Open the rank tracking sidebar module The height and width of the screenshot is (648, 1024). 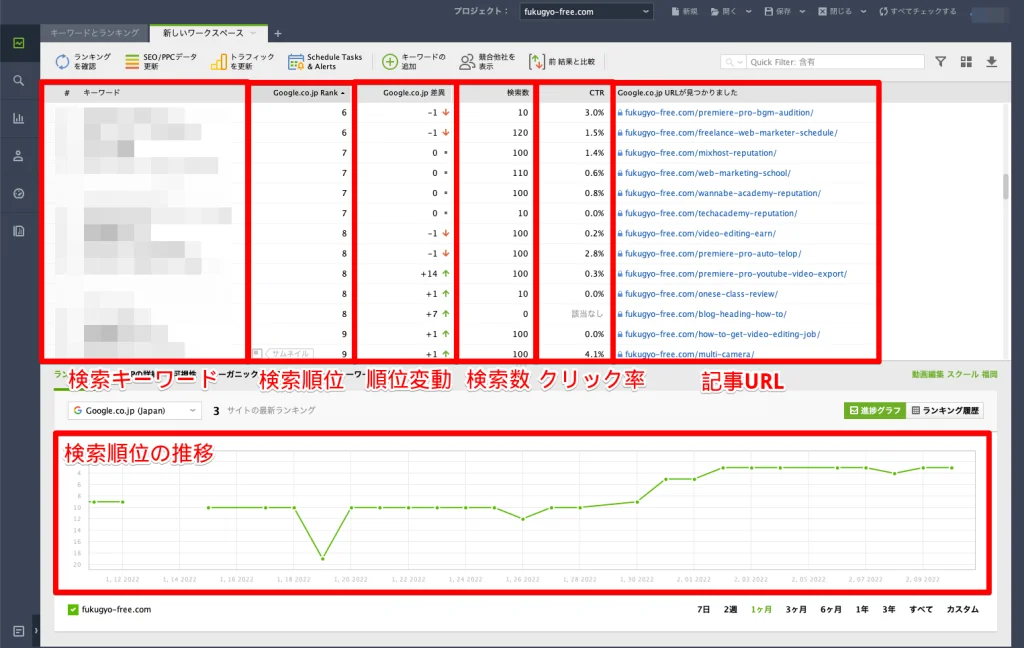click(x=19, y=43)
